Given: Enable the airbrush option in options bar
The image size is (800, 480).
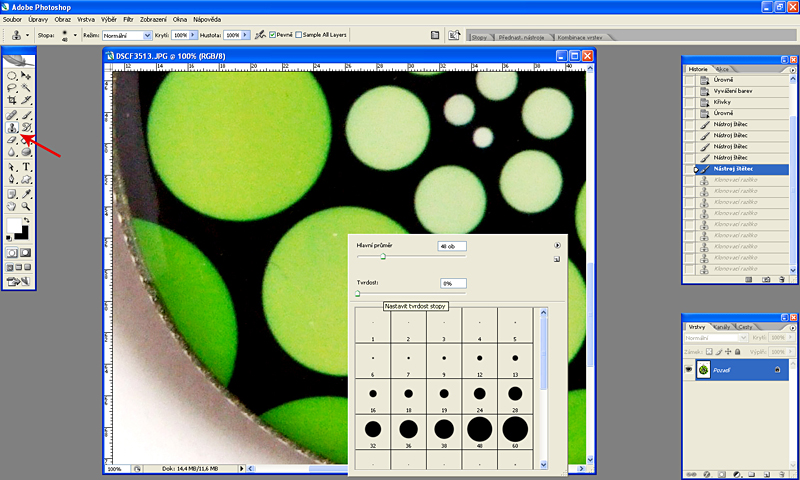Looking at the screenshot, I should (x=260, y=35).
